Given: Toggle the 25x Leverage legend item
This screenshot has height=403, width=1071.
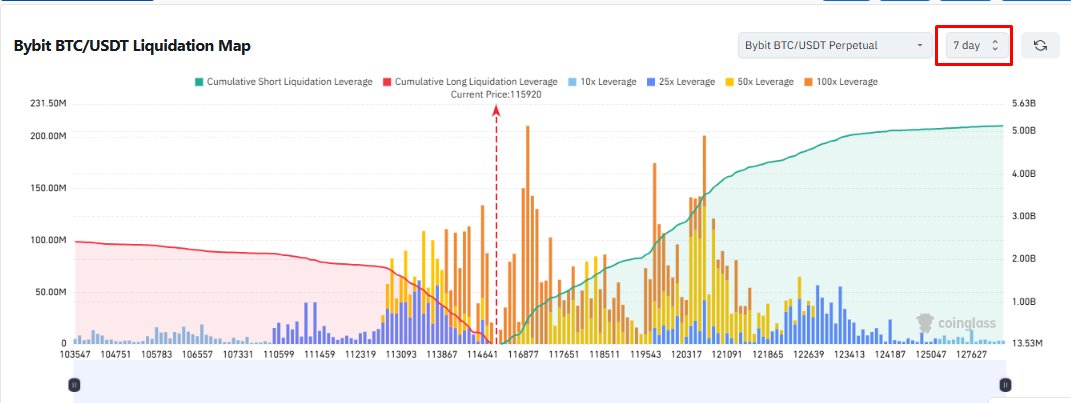Looking at the screenshot, I should (x=680, y=82).
